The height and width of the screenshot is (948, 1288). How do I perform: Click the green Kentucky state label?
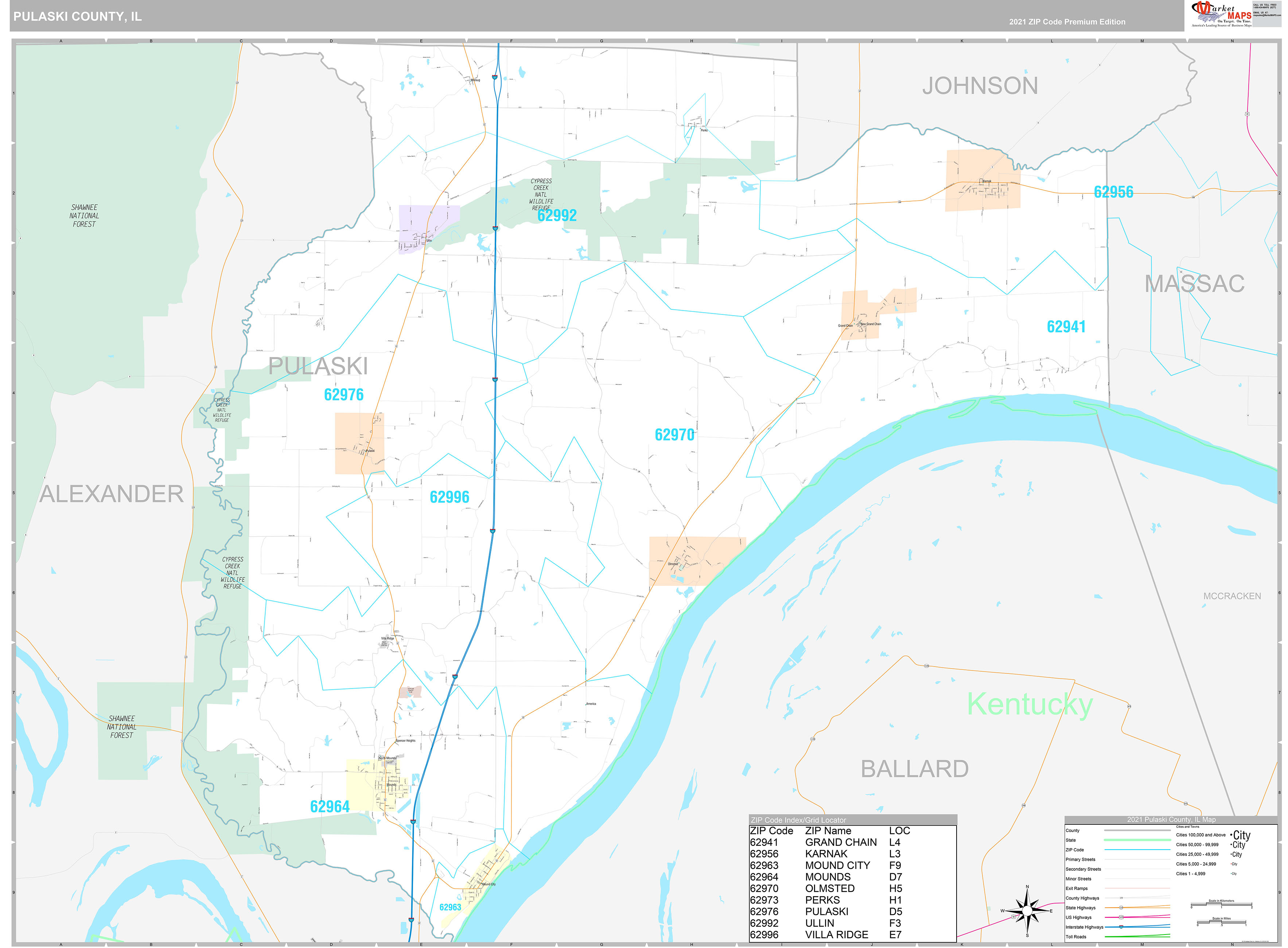[x=1030, y=704]
